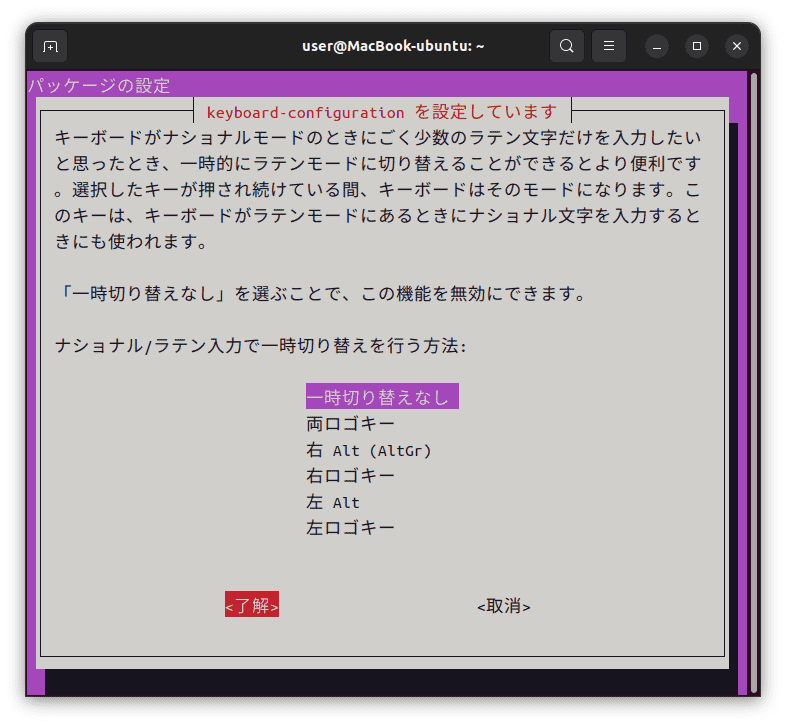Viewport: 786px width, 725px height.
Task: Open the terminal hamburger menu
Action: click(x=609, y=46)
